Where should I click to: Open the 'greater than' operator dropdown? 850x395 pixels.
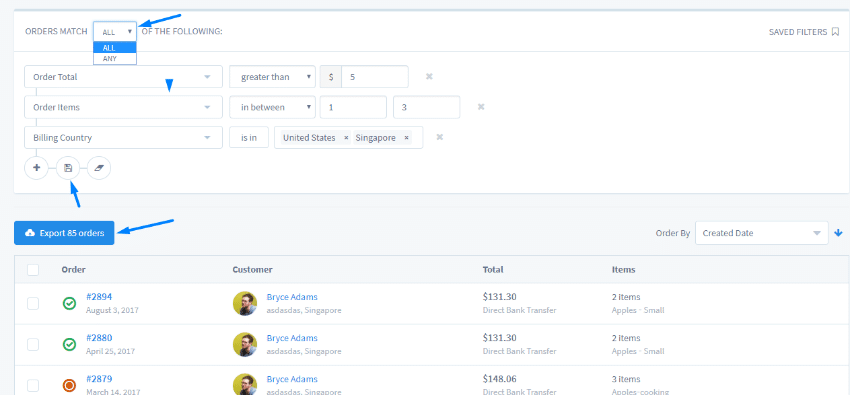point(272,76)
